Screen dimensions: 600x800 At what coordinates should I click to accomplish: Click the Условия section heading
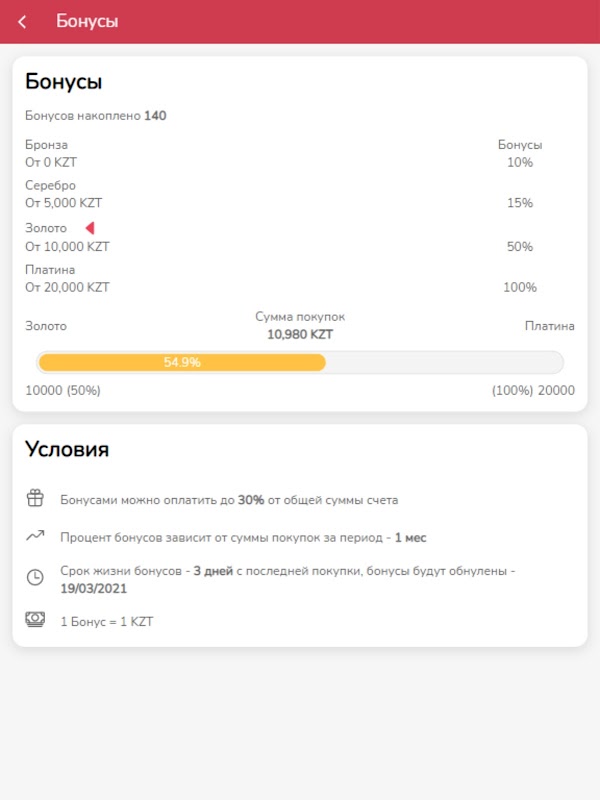pyautogui.click(x=67, y=450)
